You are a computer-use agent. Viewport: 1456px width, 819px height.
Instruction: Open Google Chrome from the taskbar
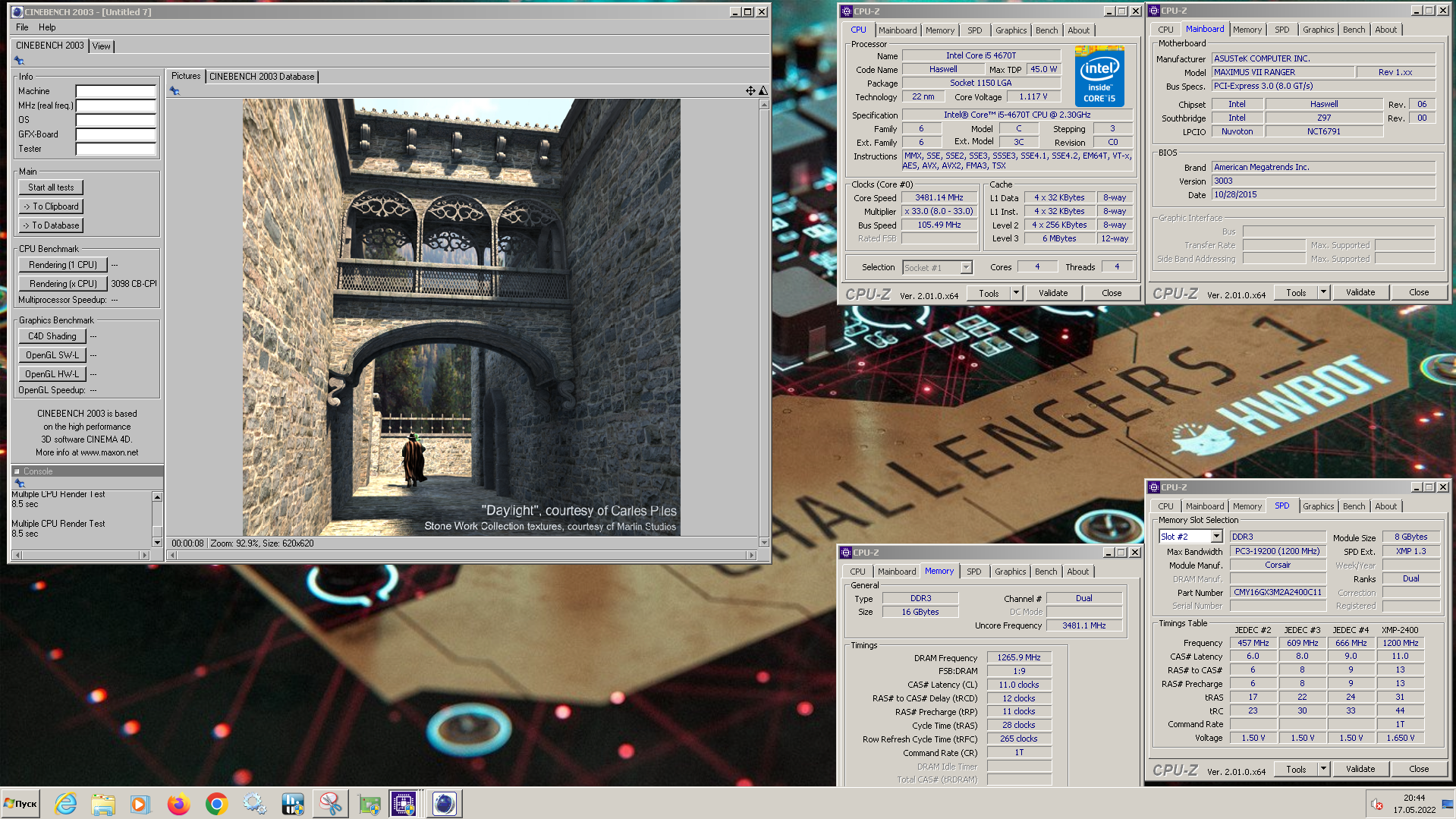216,804
